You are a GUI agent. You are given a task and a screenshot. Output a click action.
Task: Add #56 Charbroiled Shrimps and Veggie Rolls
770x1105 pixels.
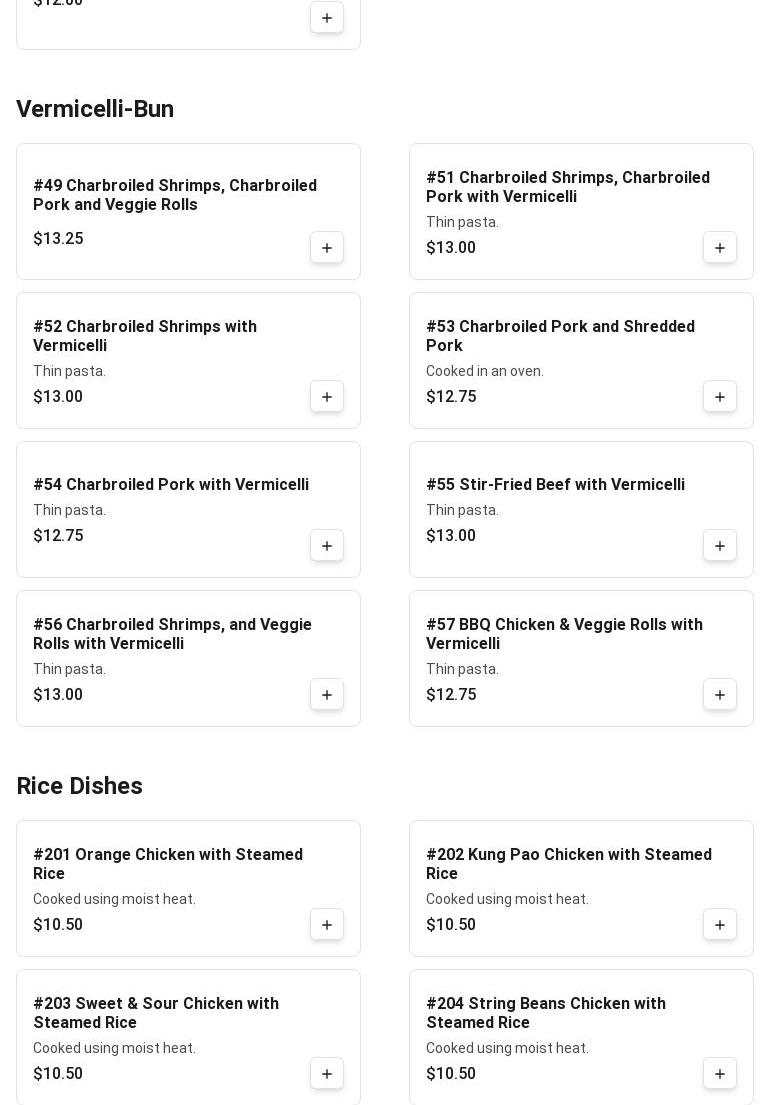tap(327, 695)
